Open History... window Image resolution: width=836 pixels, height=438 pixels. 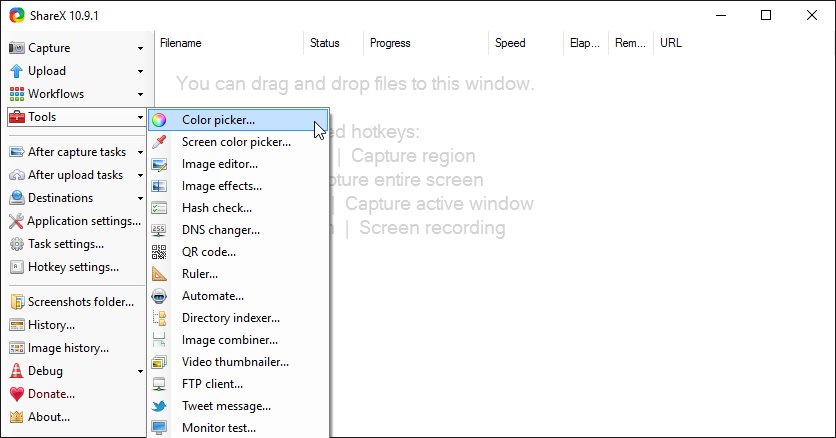tap(75, 325)
